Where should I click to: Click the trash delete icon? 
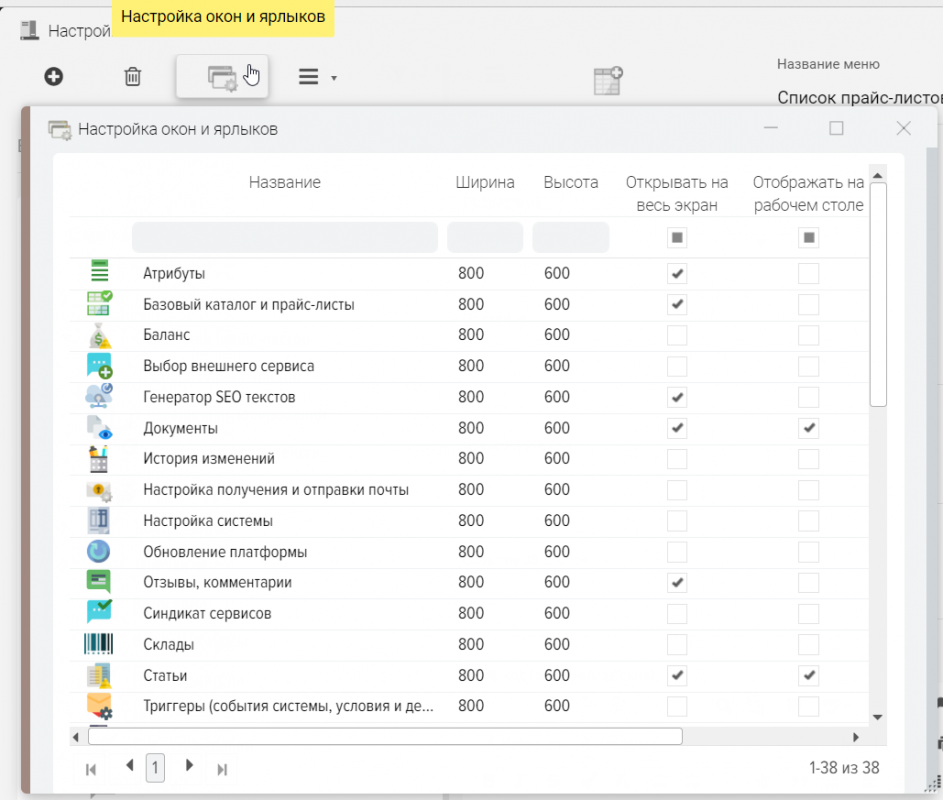tap(132, 77)
